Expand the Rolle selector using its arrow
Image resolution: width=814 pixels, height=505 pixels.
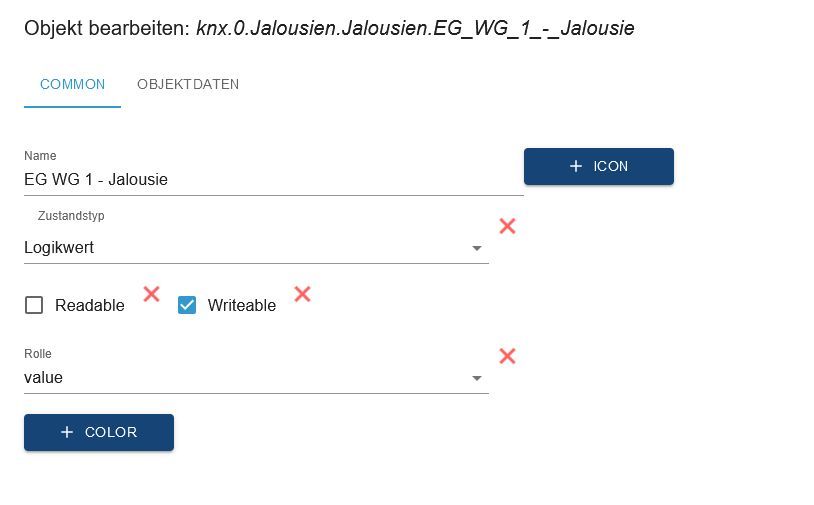tap(477, 378)
